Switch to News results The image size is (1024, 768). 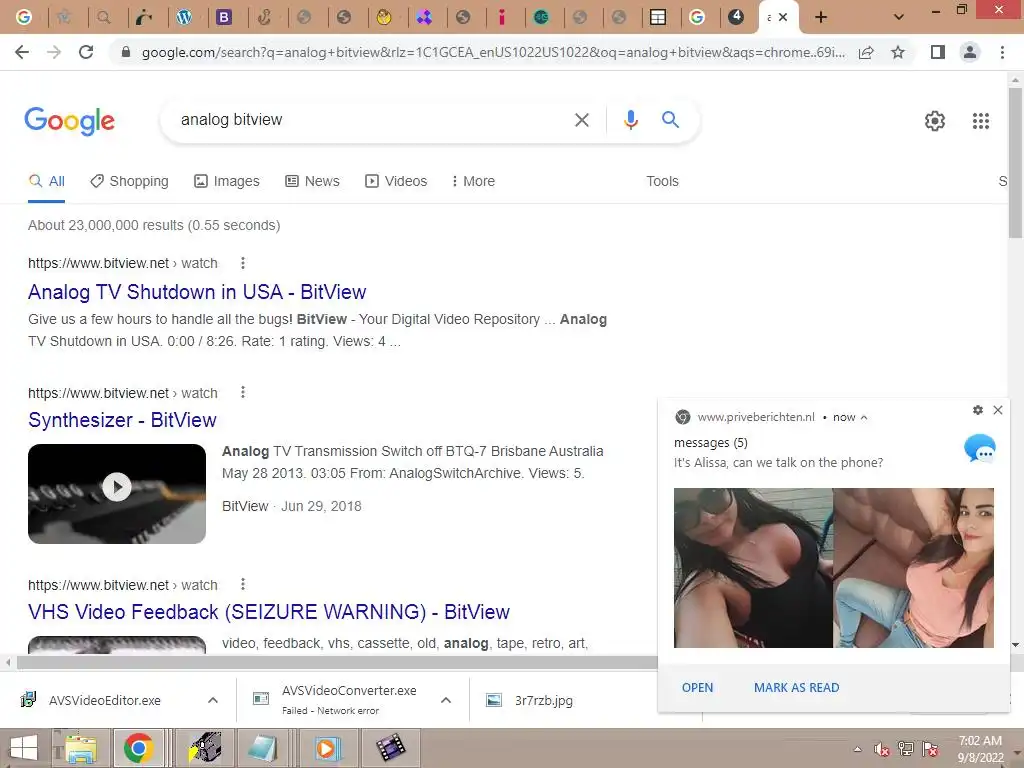[x=312, y=182]
